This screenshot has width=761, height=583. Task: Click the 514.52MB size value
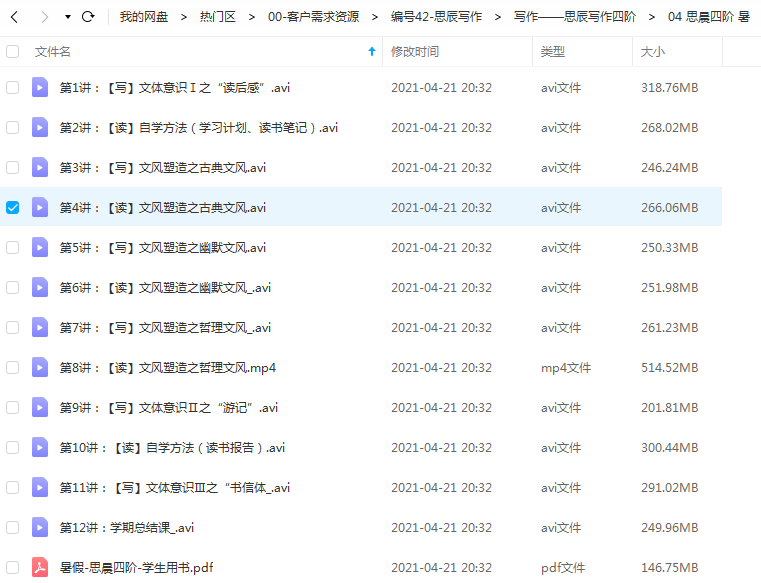click(670, 367)
